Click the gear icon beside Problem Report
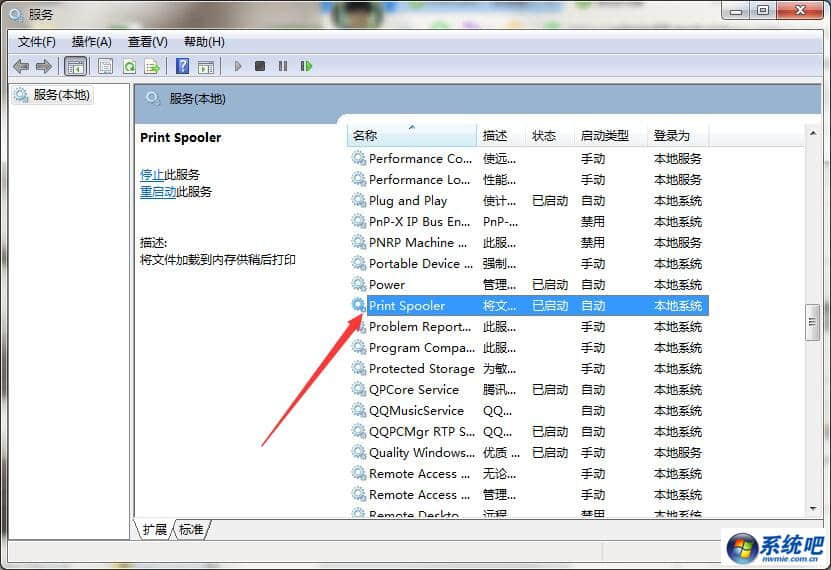Viewport: 831px width, 570px height. pos(360,326)
